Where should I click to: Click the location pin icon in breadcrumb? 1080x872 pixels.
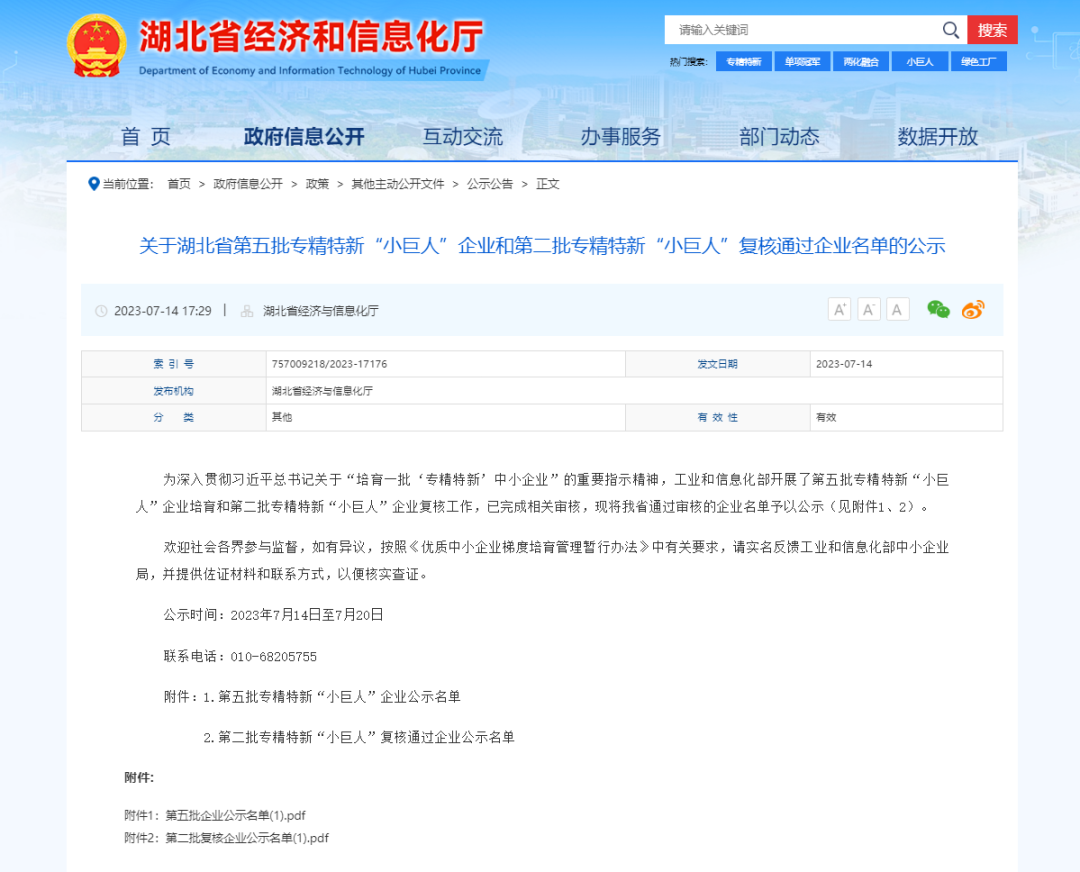[x=94, y=184]
